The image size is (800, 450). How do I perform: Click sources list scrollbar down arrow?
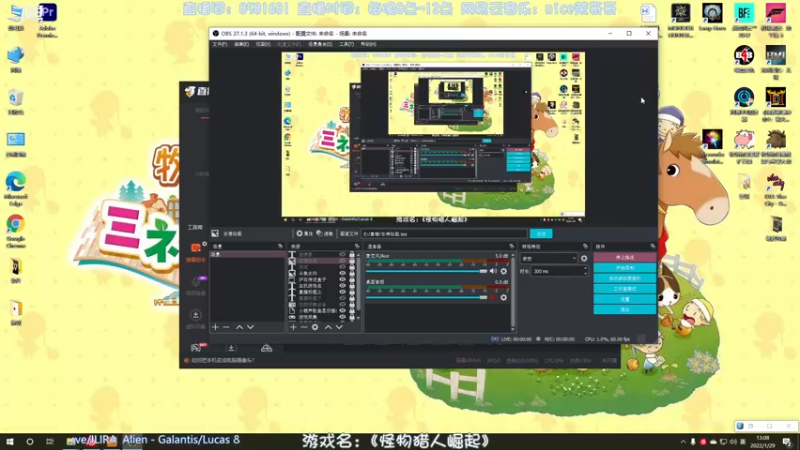(358, 317)
